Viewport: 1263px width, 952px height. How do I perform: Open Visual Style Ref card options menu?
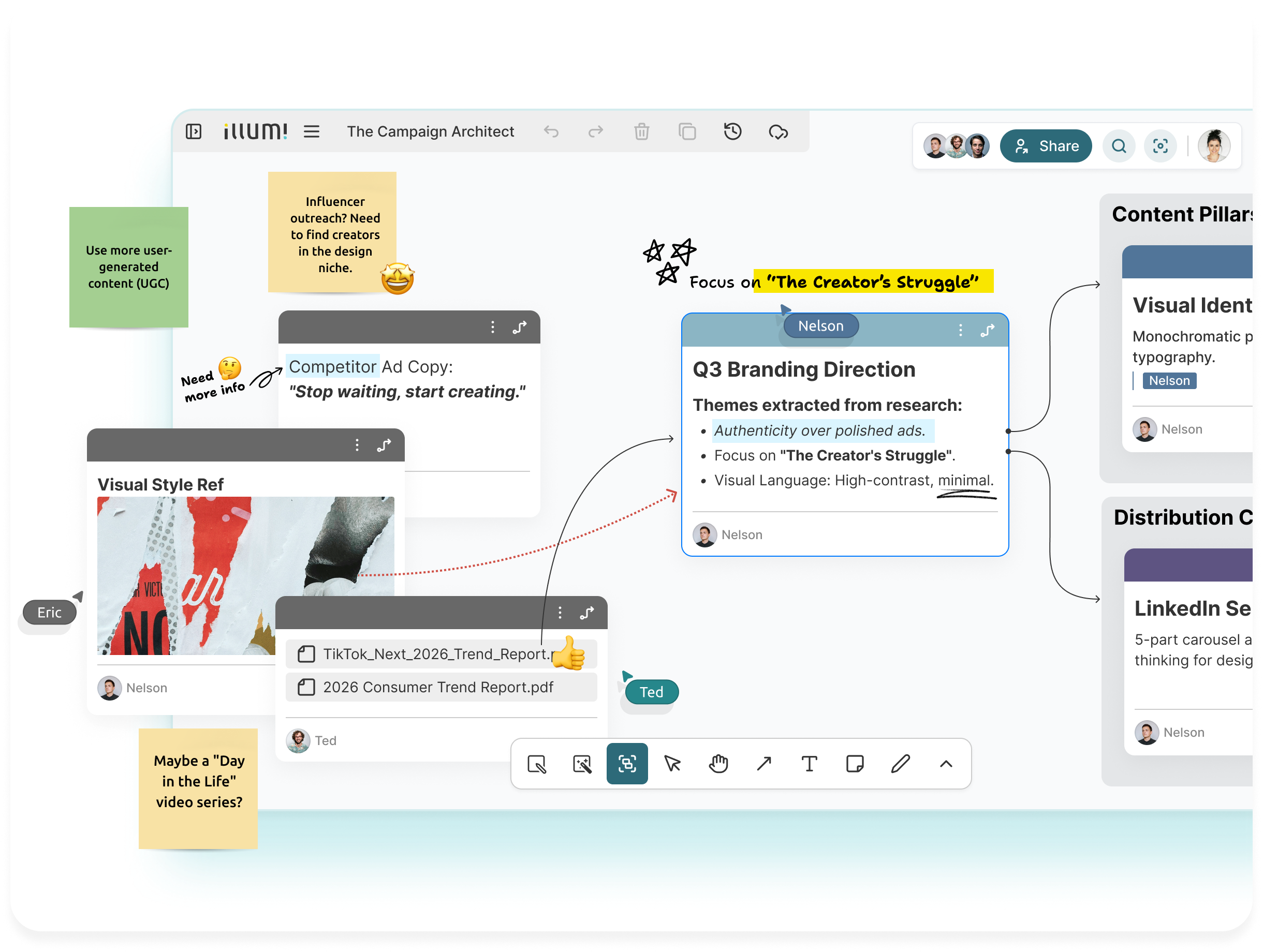[x=357, y=445]
